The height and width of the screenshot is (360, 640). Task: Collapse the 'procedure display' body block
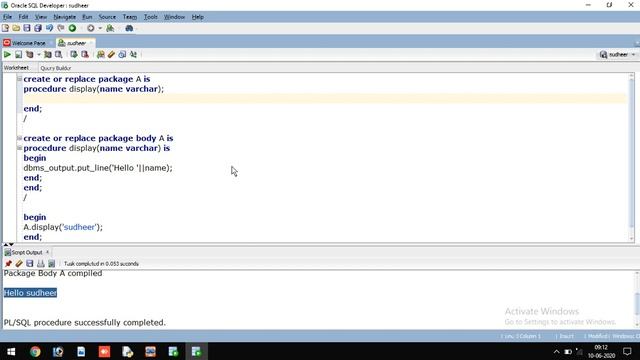point(19,148)
